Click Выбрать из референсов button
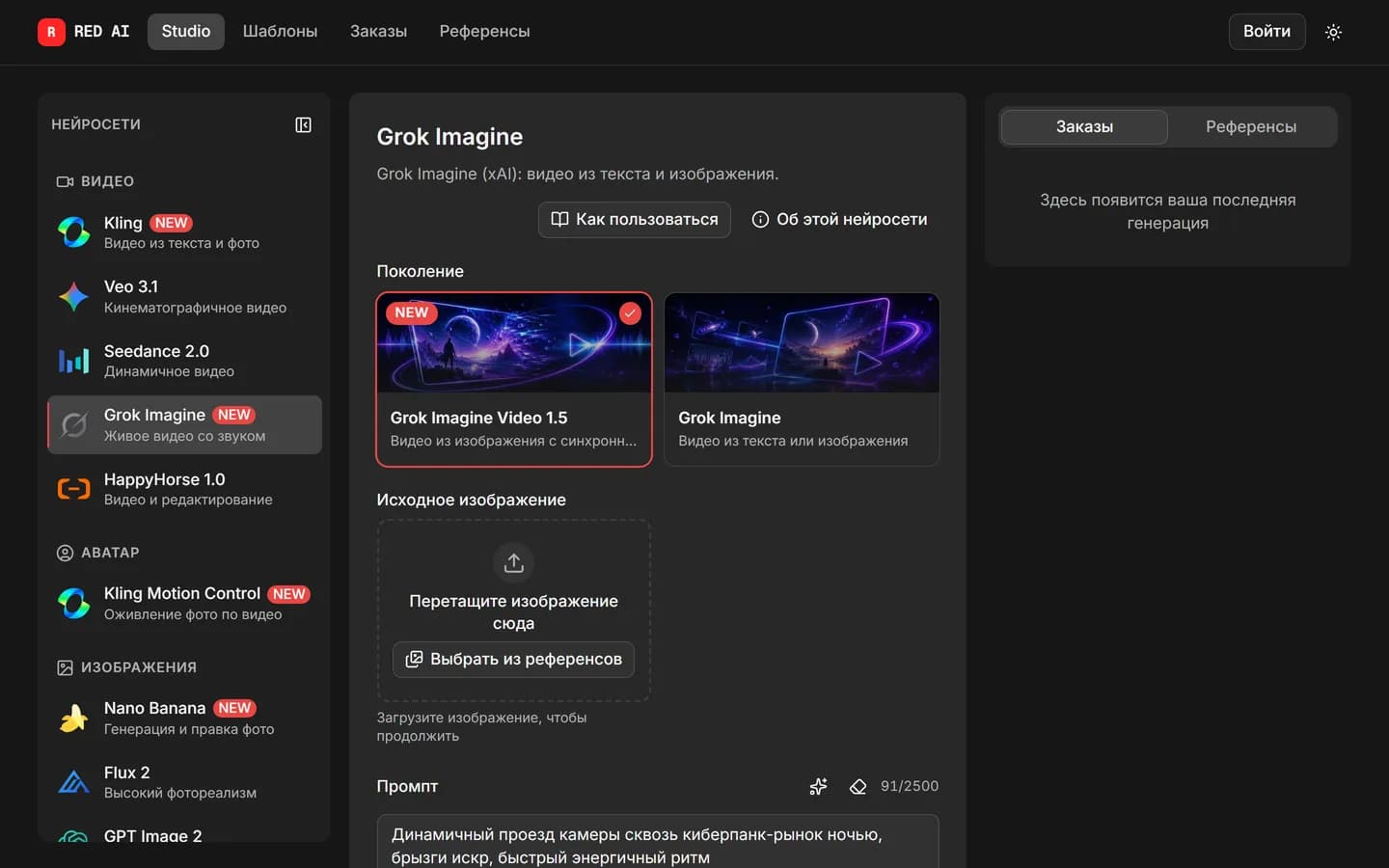 [513, 659]
